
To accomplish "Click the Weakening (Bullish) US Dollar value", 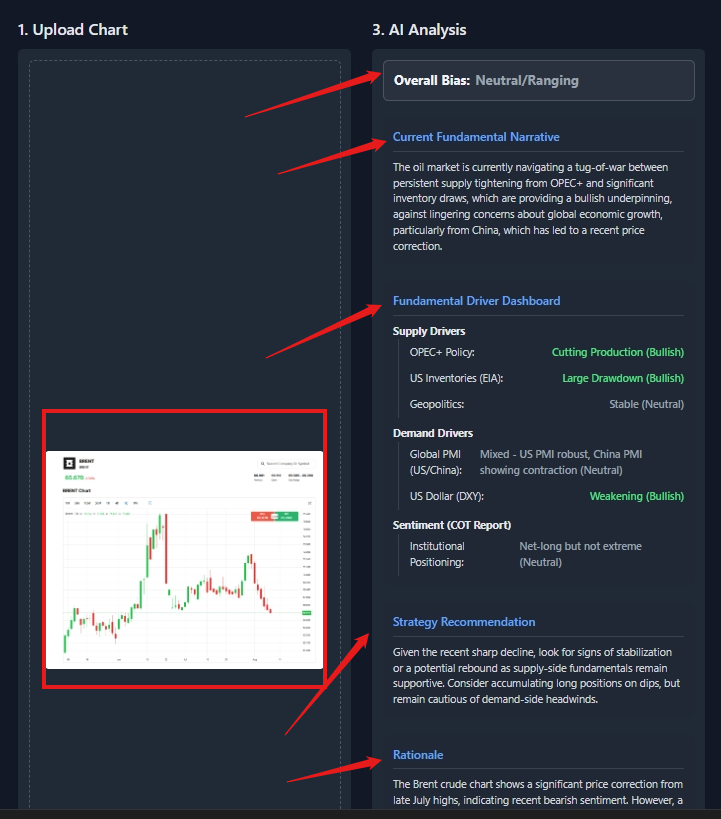I will 636,496.
